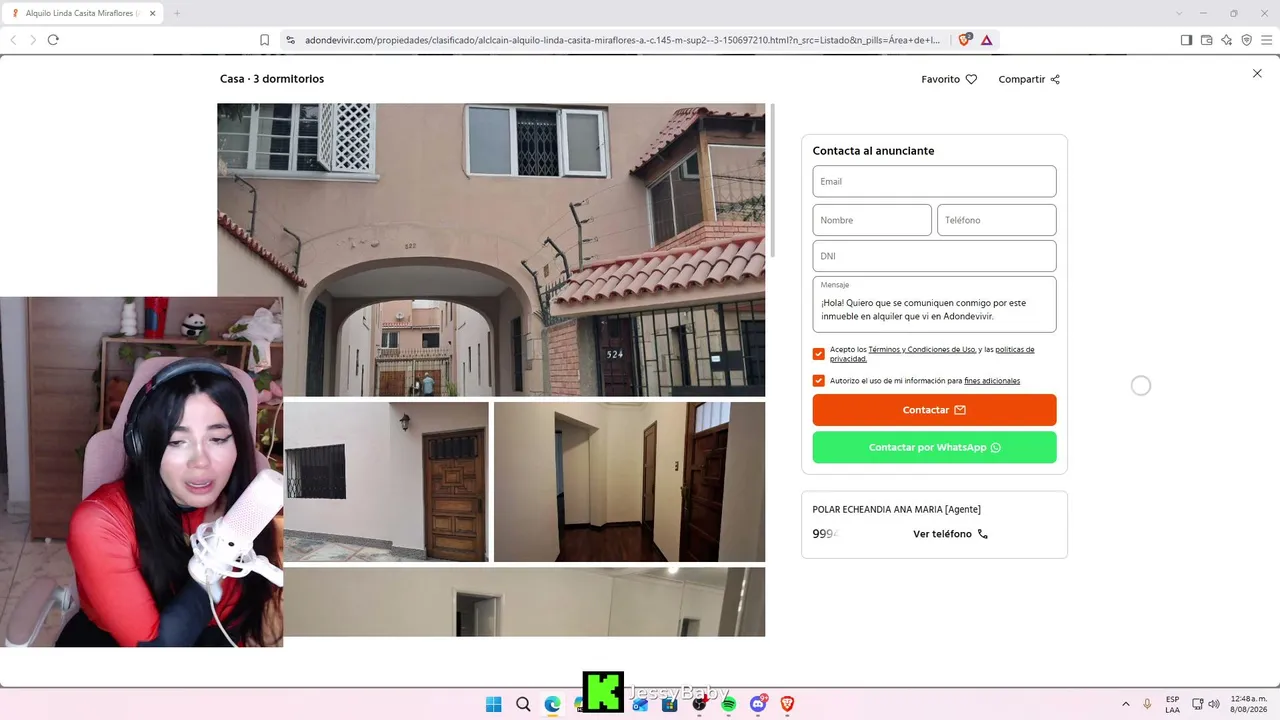Click the browser Back arrow

(13, 40)
